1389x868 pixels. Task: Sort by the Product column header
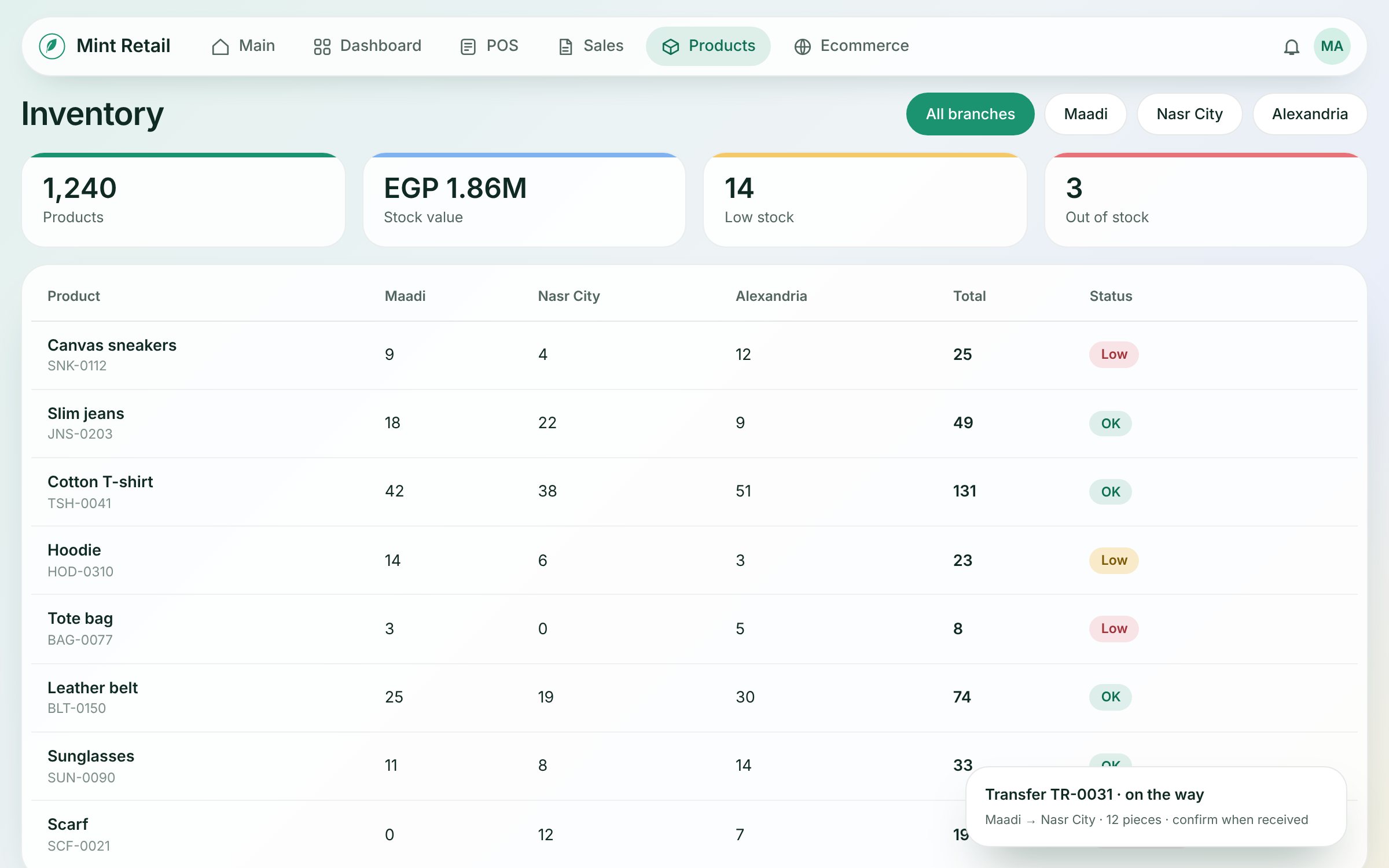pyautogui.click(x=74, y=296)
